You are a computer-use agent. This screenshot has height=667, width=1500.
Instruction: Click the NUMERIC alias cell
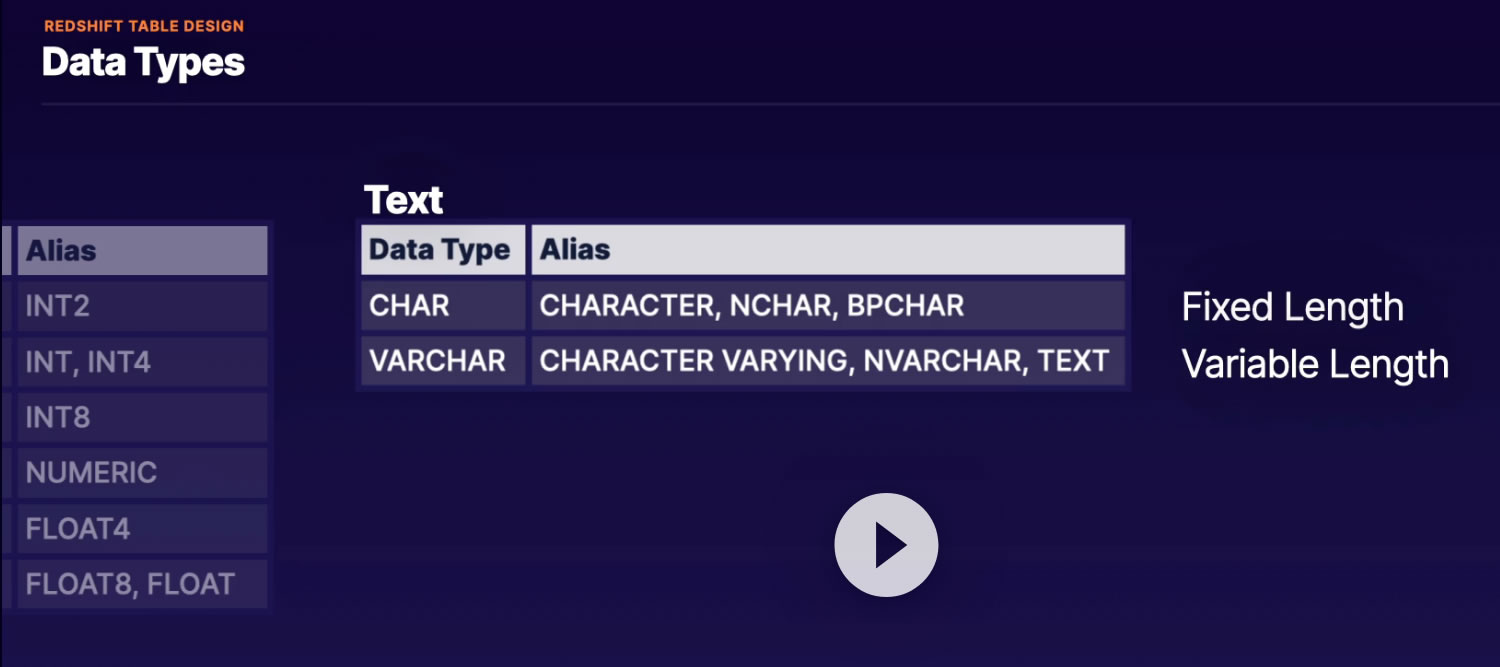pos(142,472)
